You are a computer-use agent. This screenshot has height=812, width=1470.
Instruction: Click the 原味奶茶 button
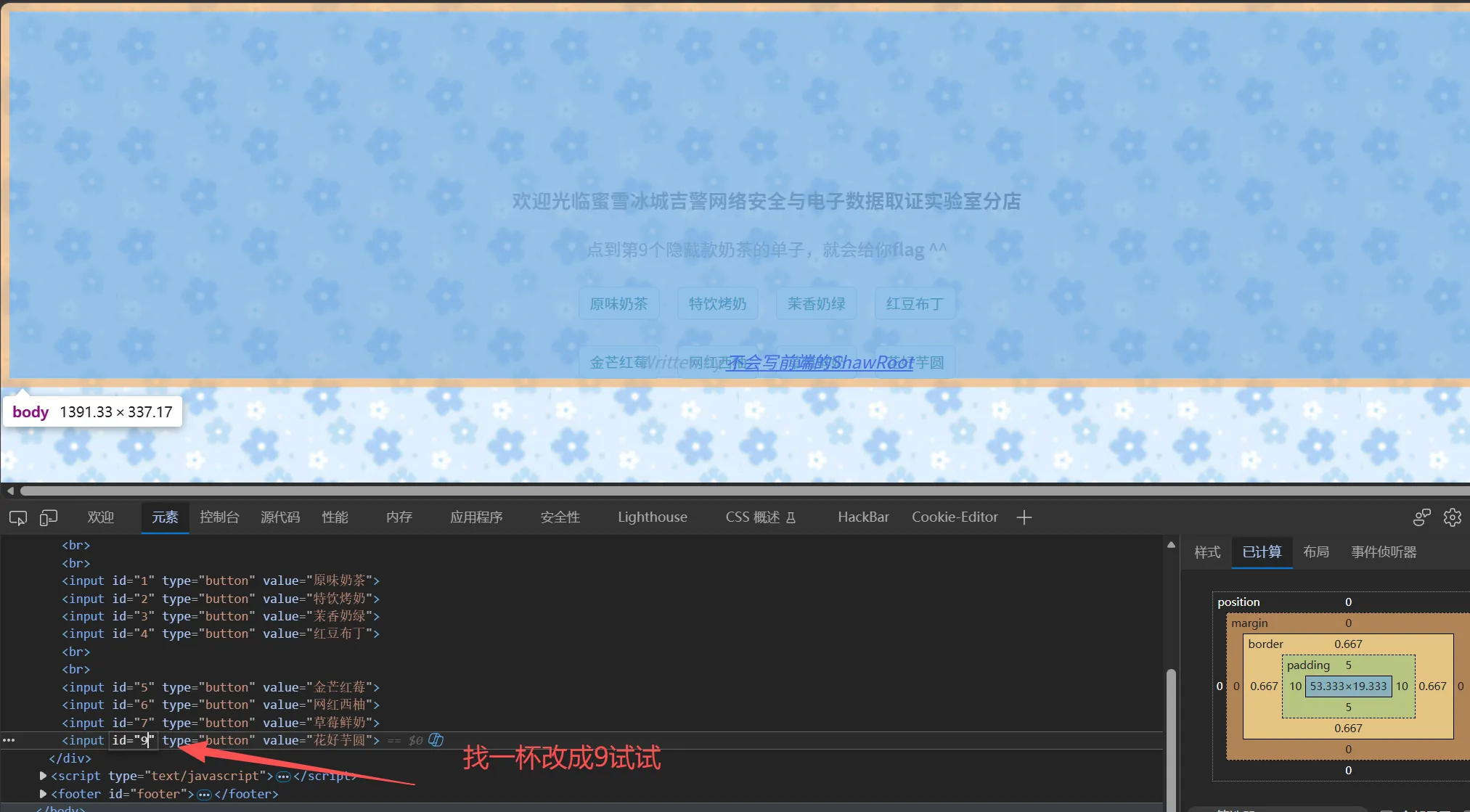[x=618, y=303]
